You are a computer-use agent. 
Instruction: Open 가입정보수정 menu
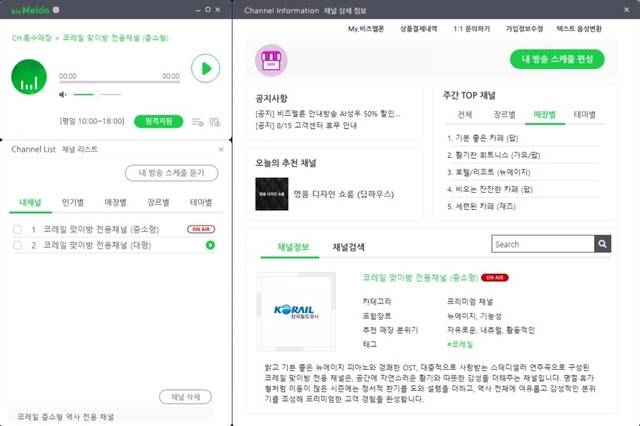524,29
